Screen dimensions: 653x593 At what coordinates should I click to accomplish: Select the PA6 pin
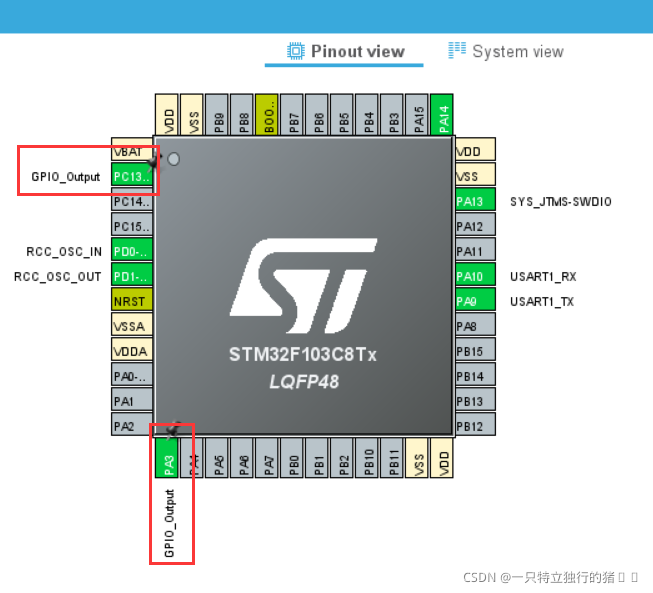(242, 458)
